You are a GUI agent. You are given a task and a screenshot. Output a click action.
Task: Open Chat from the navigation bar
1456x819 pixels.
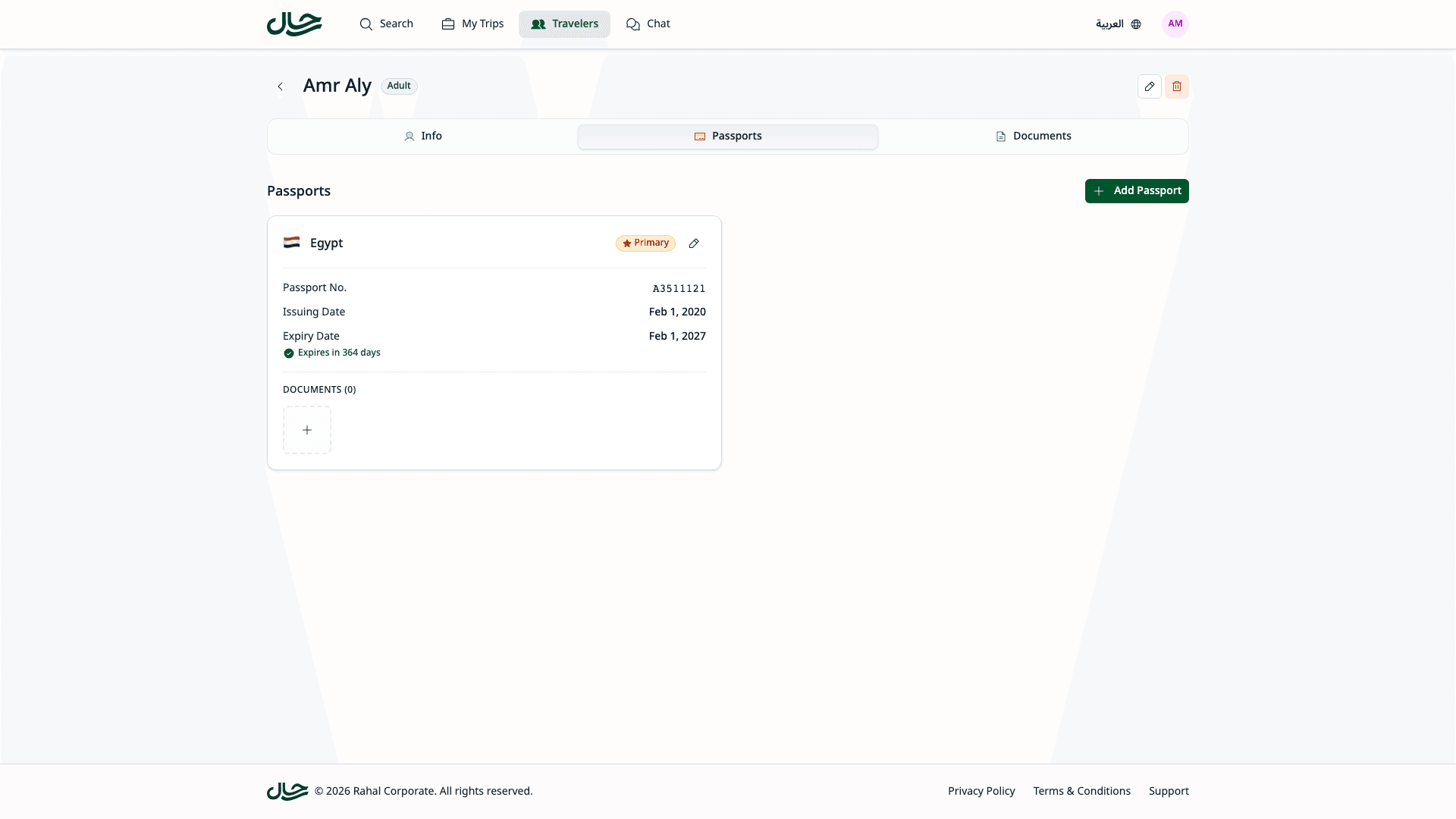(x=648, y=24)
